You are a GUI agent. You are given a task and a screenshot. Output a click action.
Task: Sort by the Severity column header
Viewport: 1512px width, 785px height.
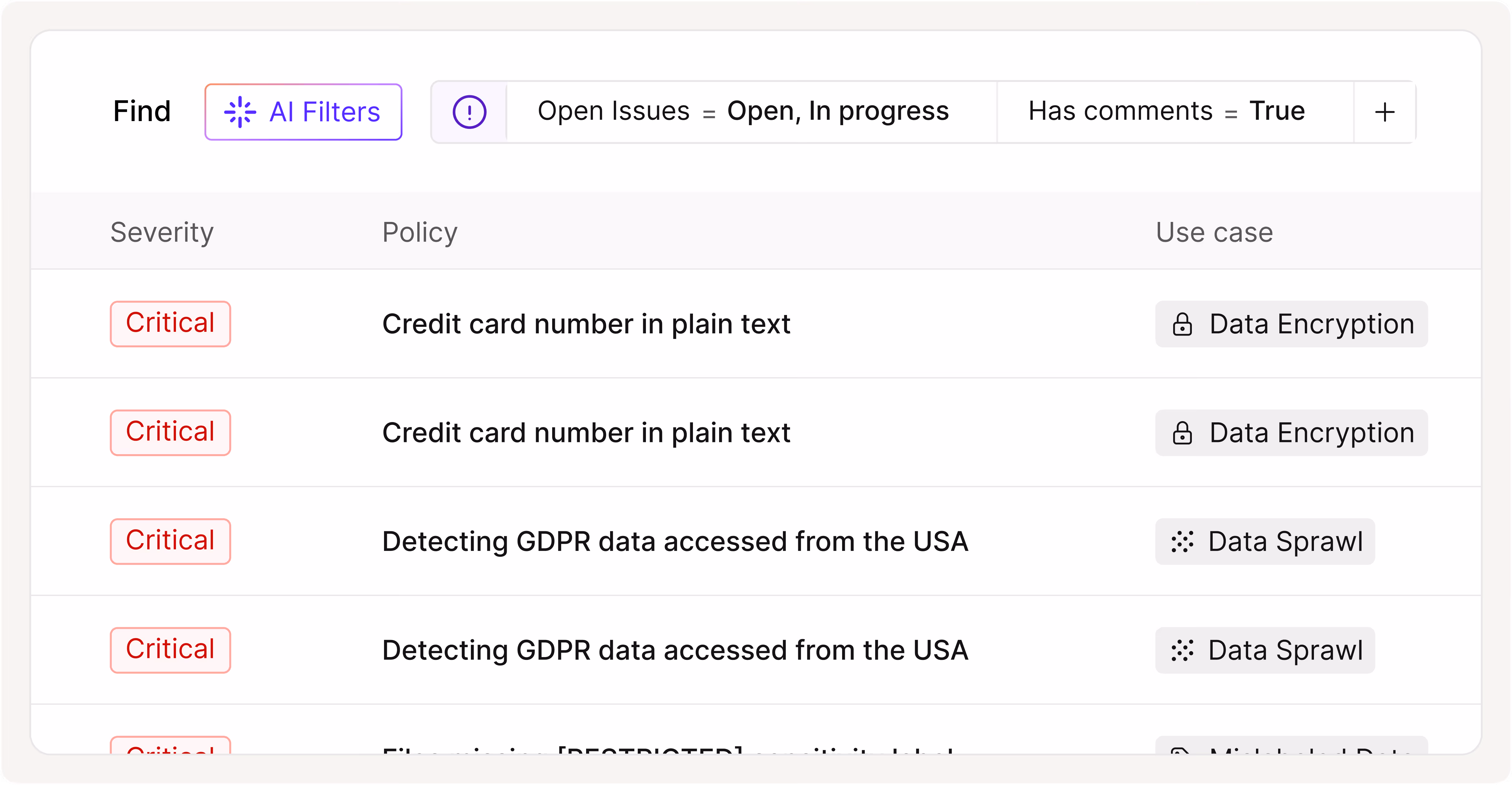click(x=162, y=232)
